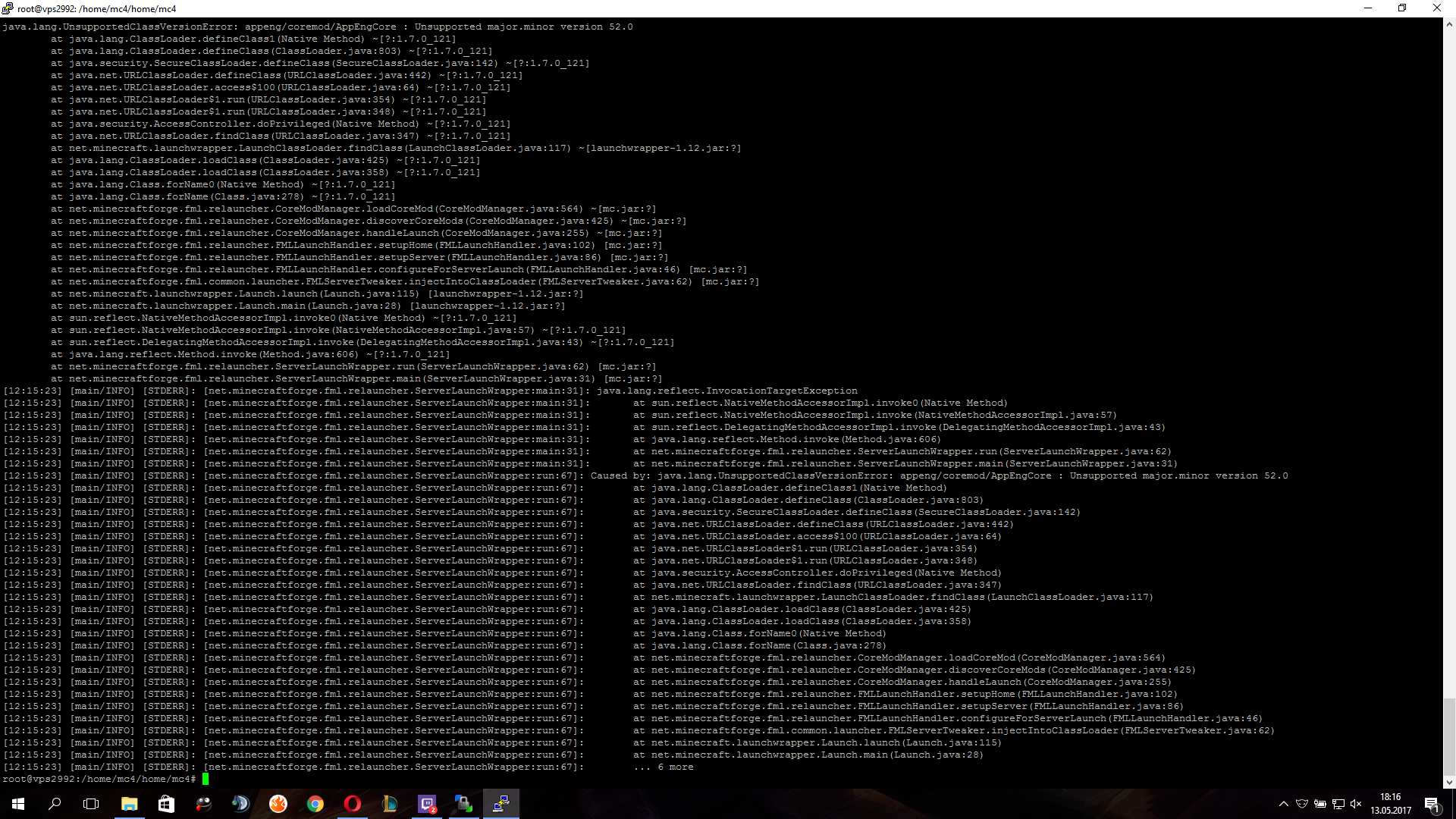This screenshot has height=819, width=1456.
Task: Open the TeamSpeak taskbar icon
Action: pyautogui.click(x=240, y=804)
